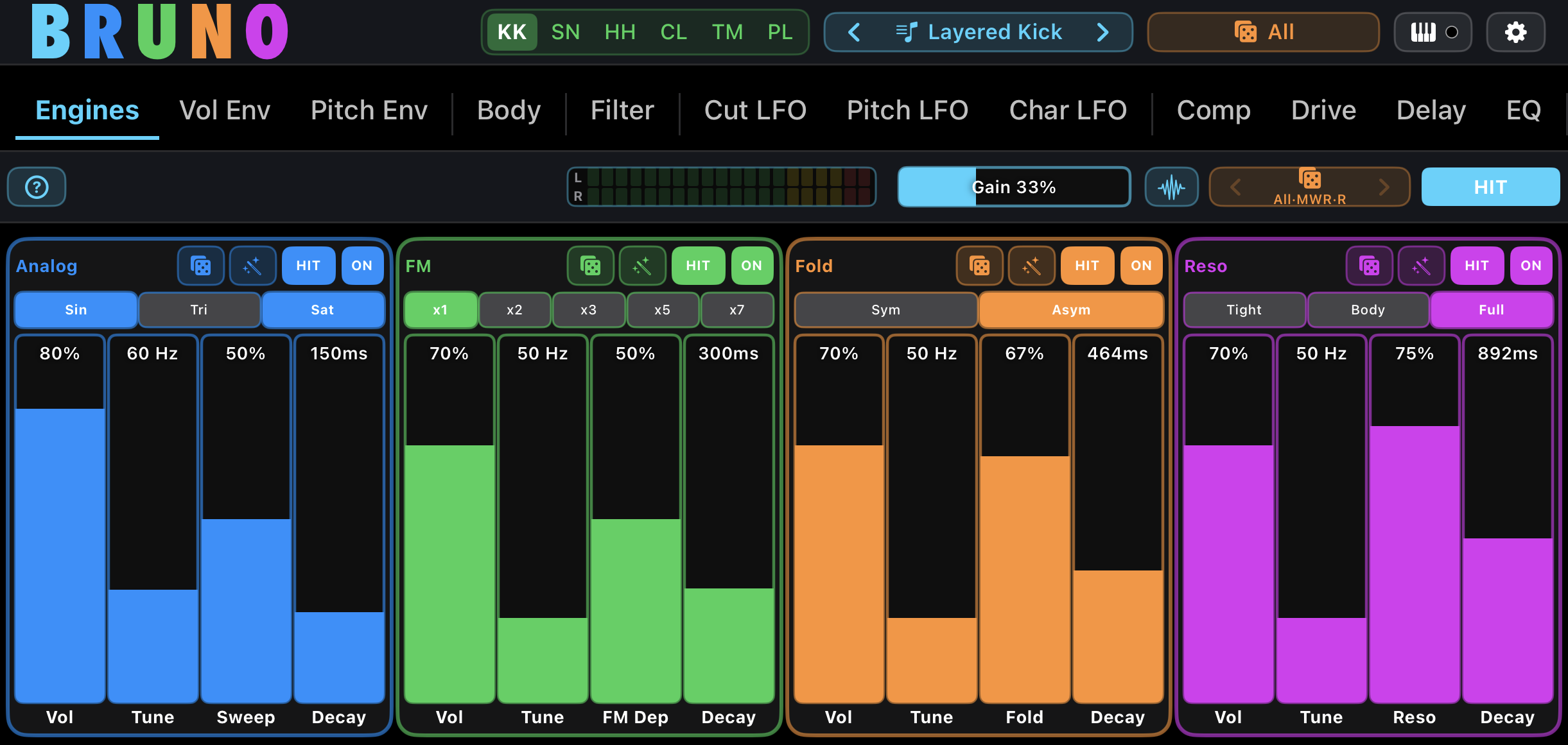Screen dimensions: 1568x745
Task: Select the KK drum voice
Action: [x=512, y=32]
